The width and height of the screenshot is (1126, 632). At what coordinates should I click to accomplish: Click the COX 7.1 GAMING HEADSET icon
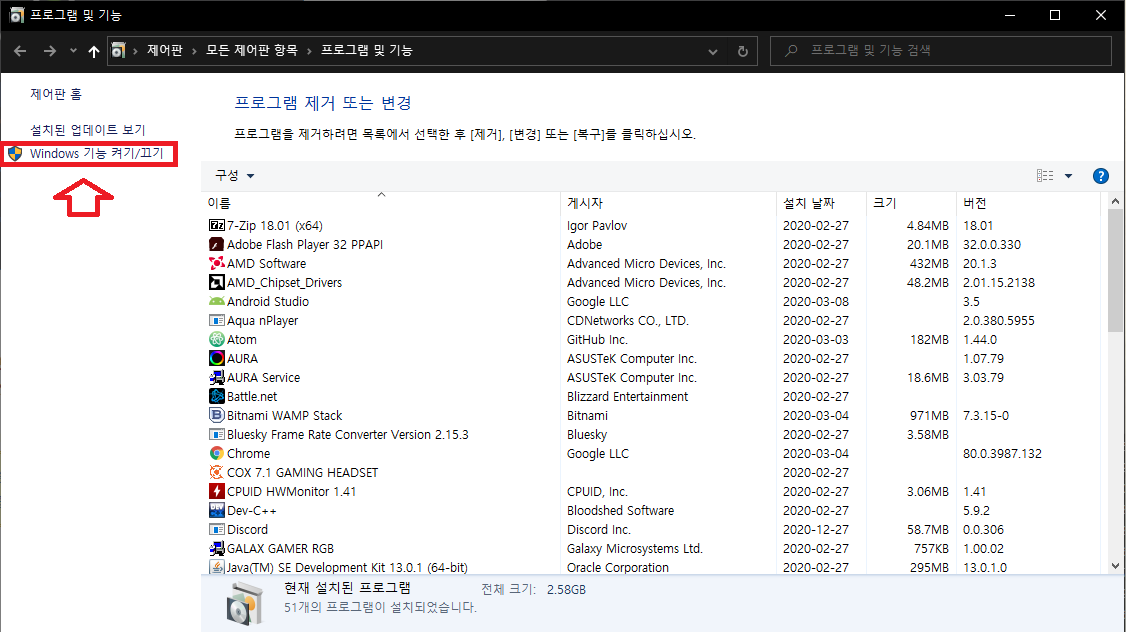(216, 473)
